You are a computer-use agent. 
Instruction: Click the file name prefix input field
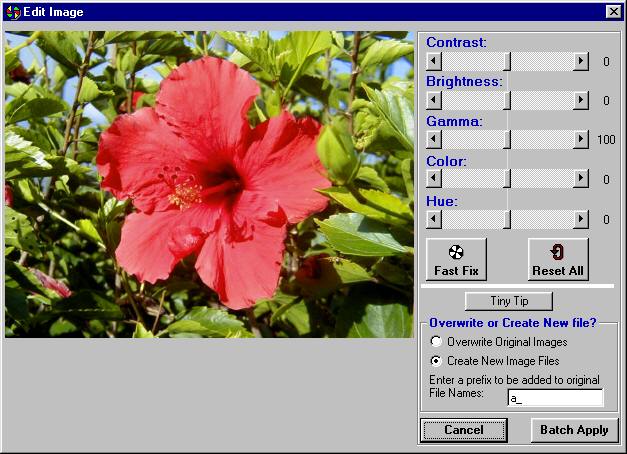tap(555, 398)
